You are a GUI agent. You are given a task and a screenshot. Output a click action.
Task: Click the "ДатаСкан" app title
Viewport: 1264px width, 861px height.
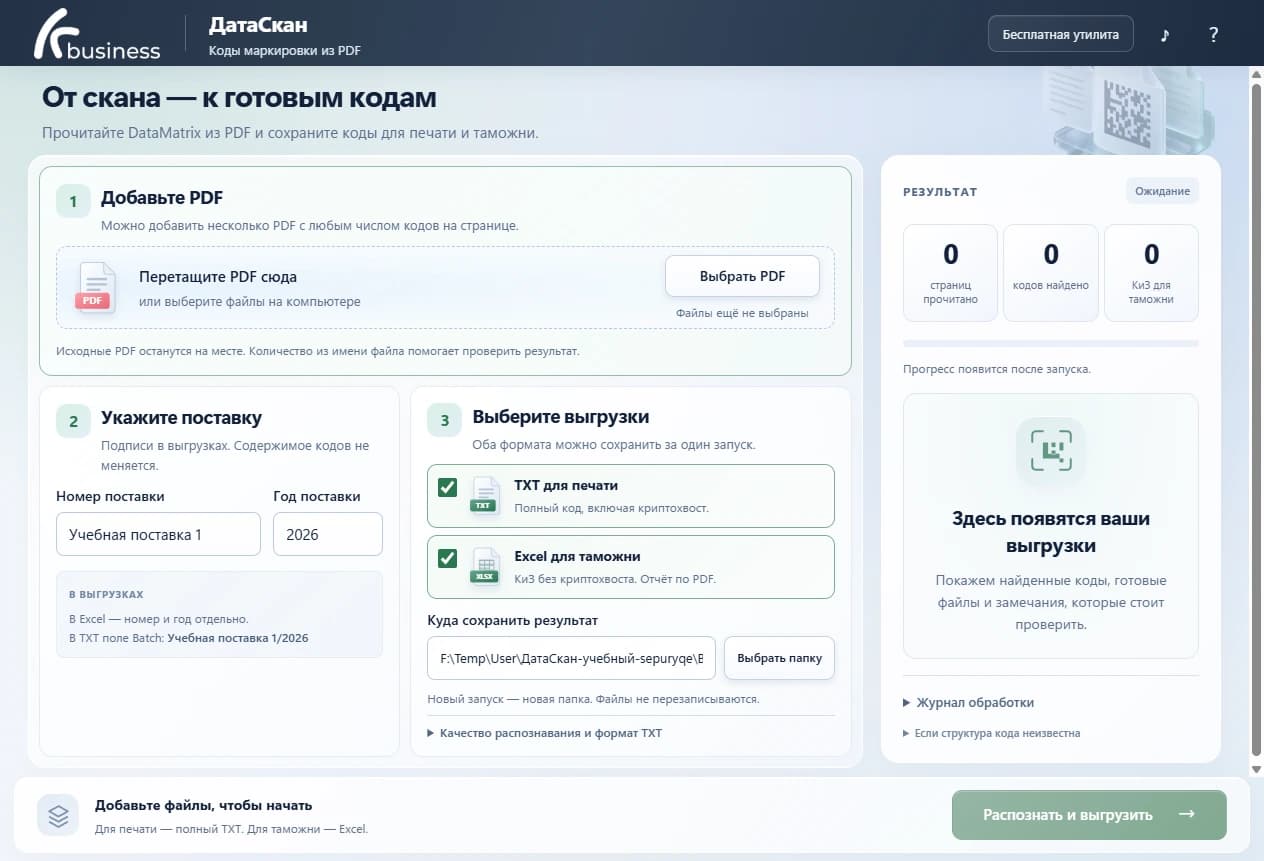click(x=258, y=25)
